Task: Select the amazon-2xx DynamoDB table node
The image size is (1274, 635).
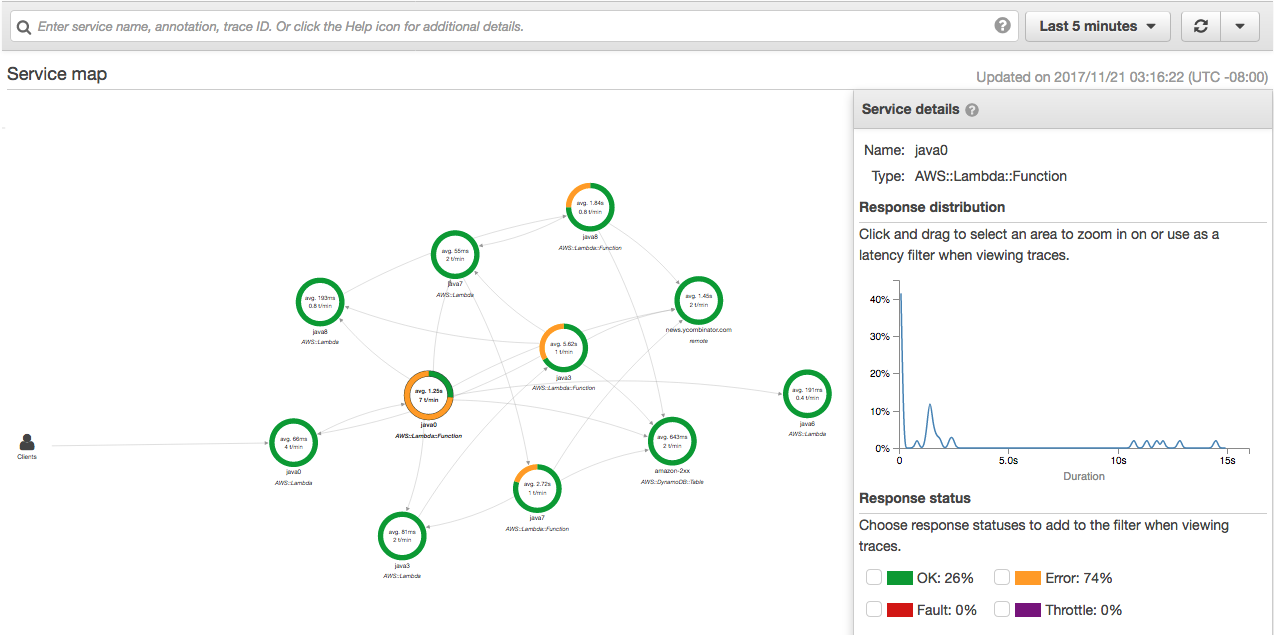Action: [x=672, y=441]
